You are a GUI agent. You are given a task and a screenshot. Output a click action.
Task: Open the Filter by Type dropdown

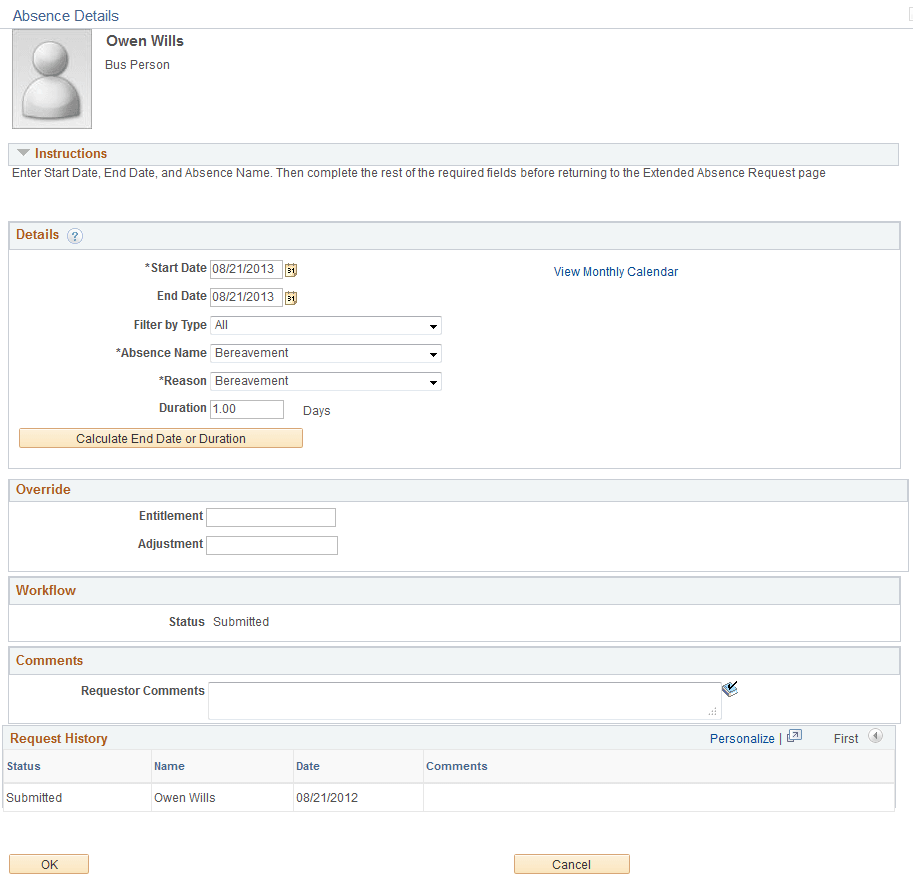pyautogui.click(x=434, y=325)
